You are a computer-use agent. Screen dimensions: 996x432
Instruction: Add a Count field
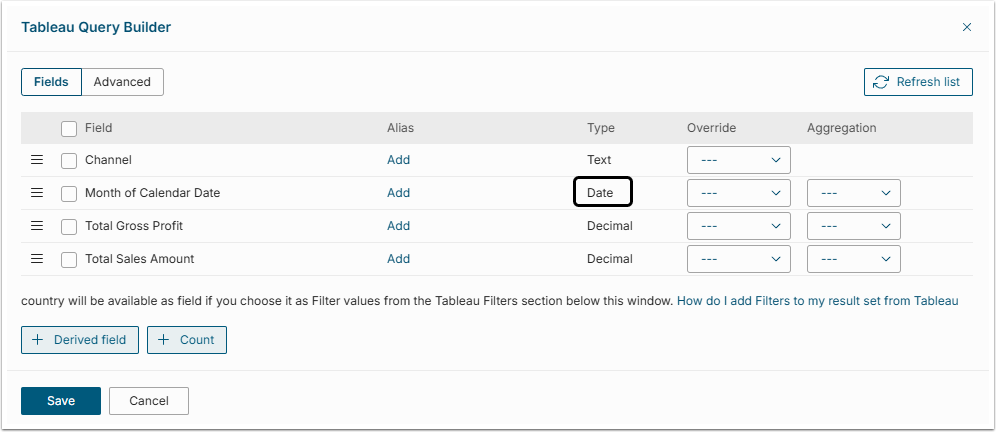coord(187,340)
